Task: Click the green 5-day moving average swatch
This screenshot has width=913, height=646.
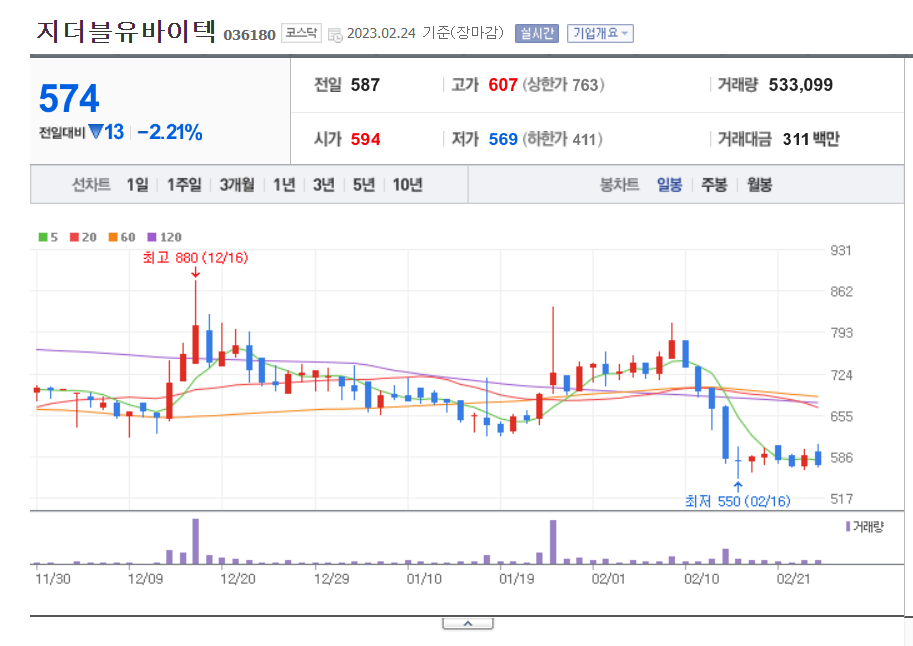Action: [x=43, y=237]
